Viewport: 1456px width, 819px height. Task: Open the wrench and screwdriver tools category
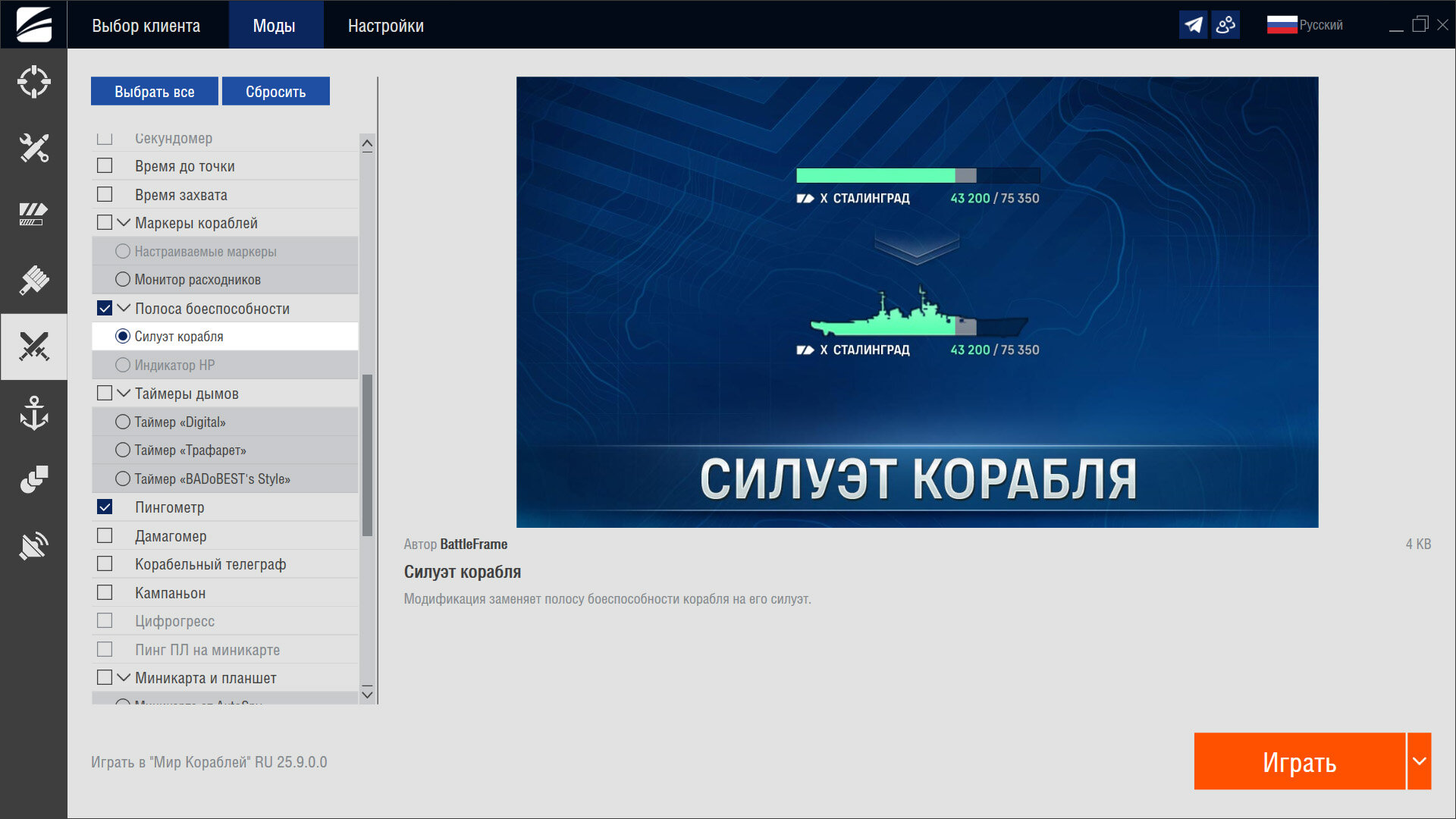point(33,148)
